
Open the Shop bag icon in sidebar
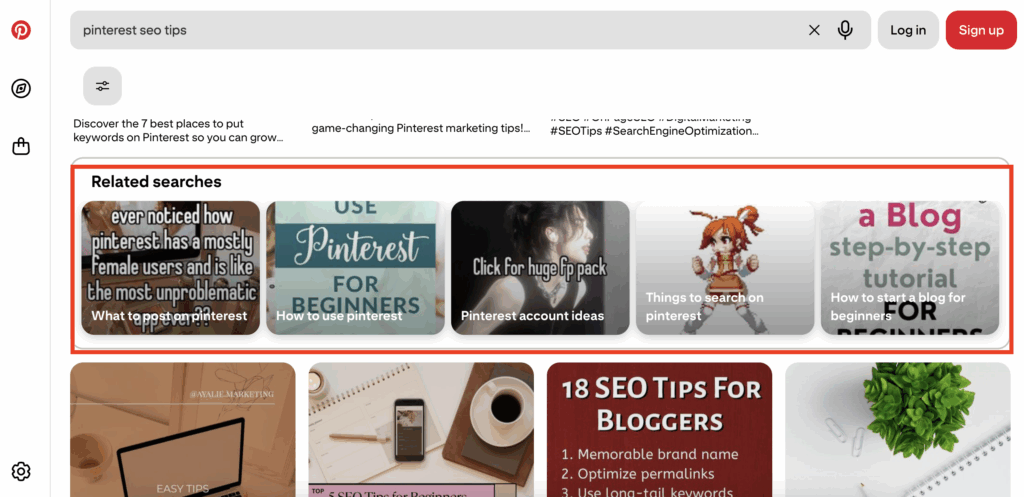point(21,146)
